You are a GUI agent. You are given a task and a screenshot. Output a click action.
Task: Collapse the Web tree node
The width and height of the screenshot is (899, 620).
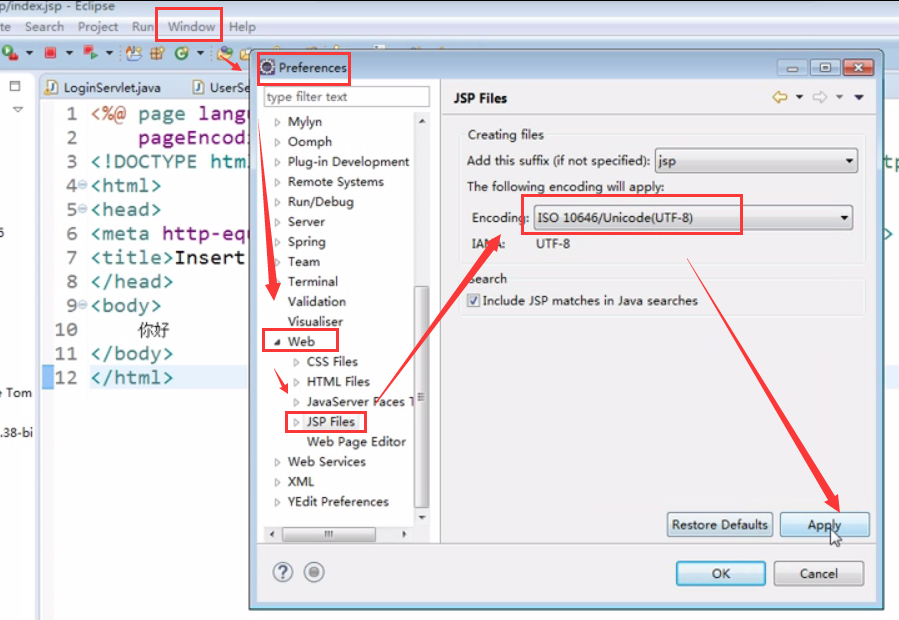tap(277, 342)
